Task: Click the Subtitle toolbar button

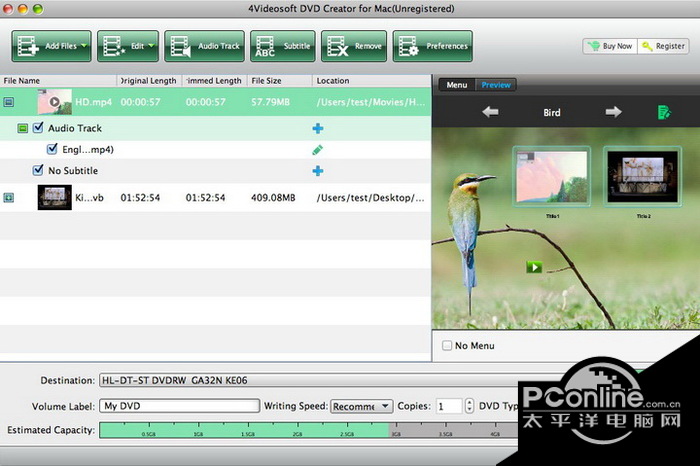Action: click(283, 46)
